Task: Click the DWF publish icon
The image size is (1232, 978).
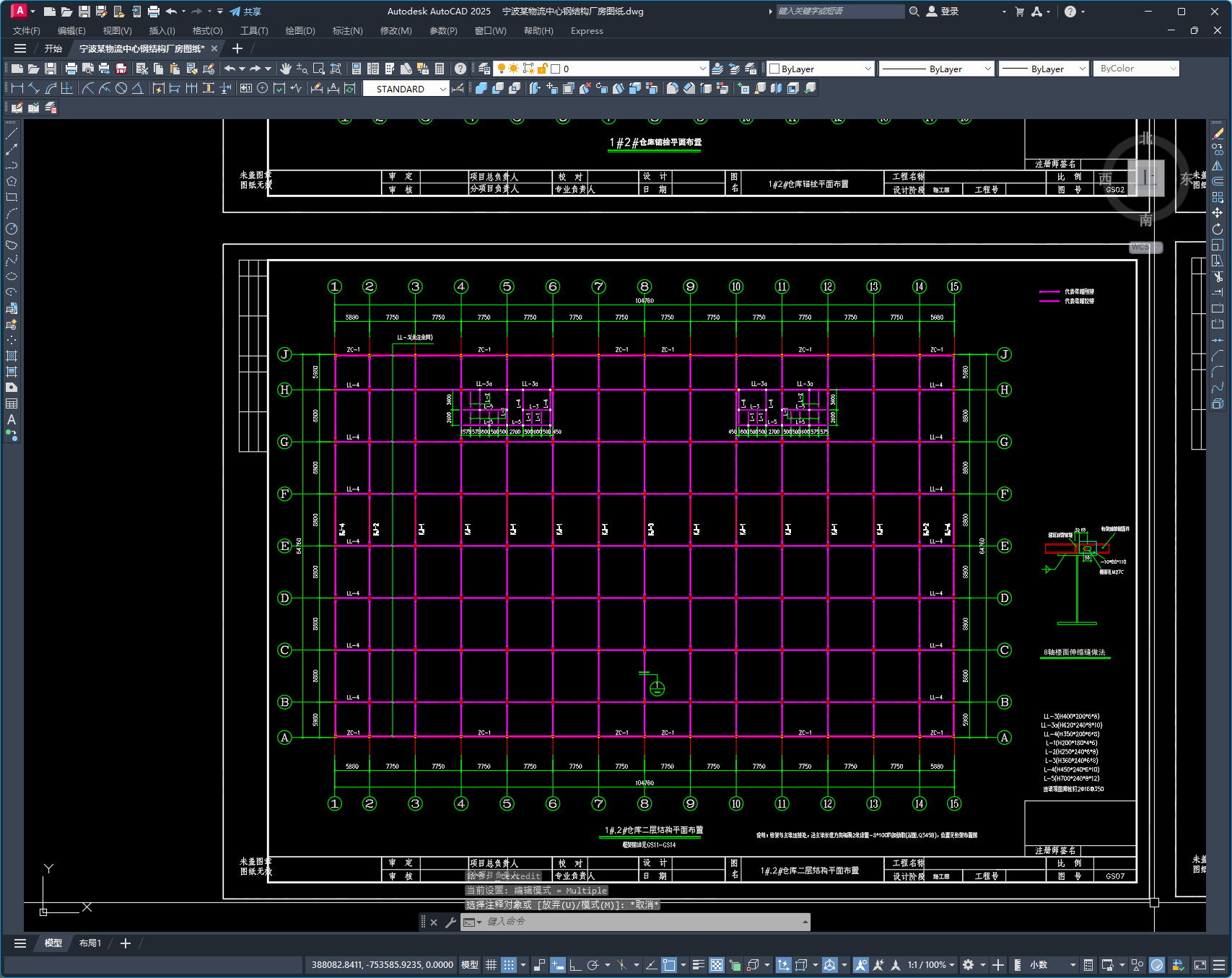Action: click(x=121, y=69)
